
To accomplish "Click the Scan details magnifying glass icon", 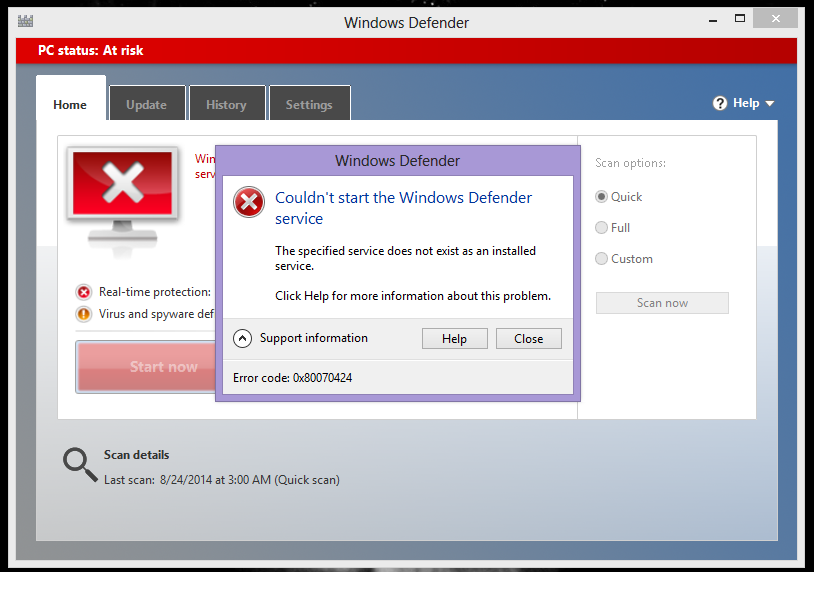I will (x=79, y=464).
